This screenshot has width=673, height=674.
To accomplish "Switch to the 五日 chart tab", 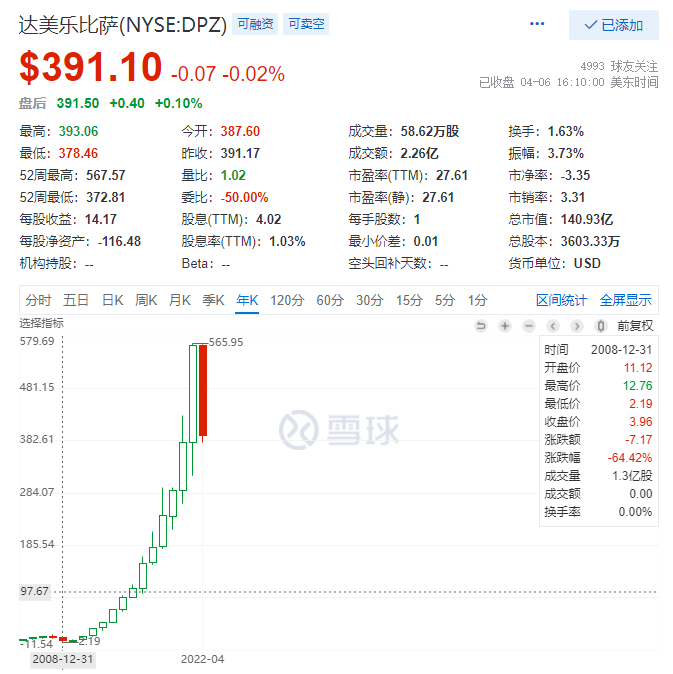I will point(76,300).
